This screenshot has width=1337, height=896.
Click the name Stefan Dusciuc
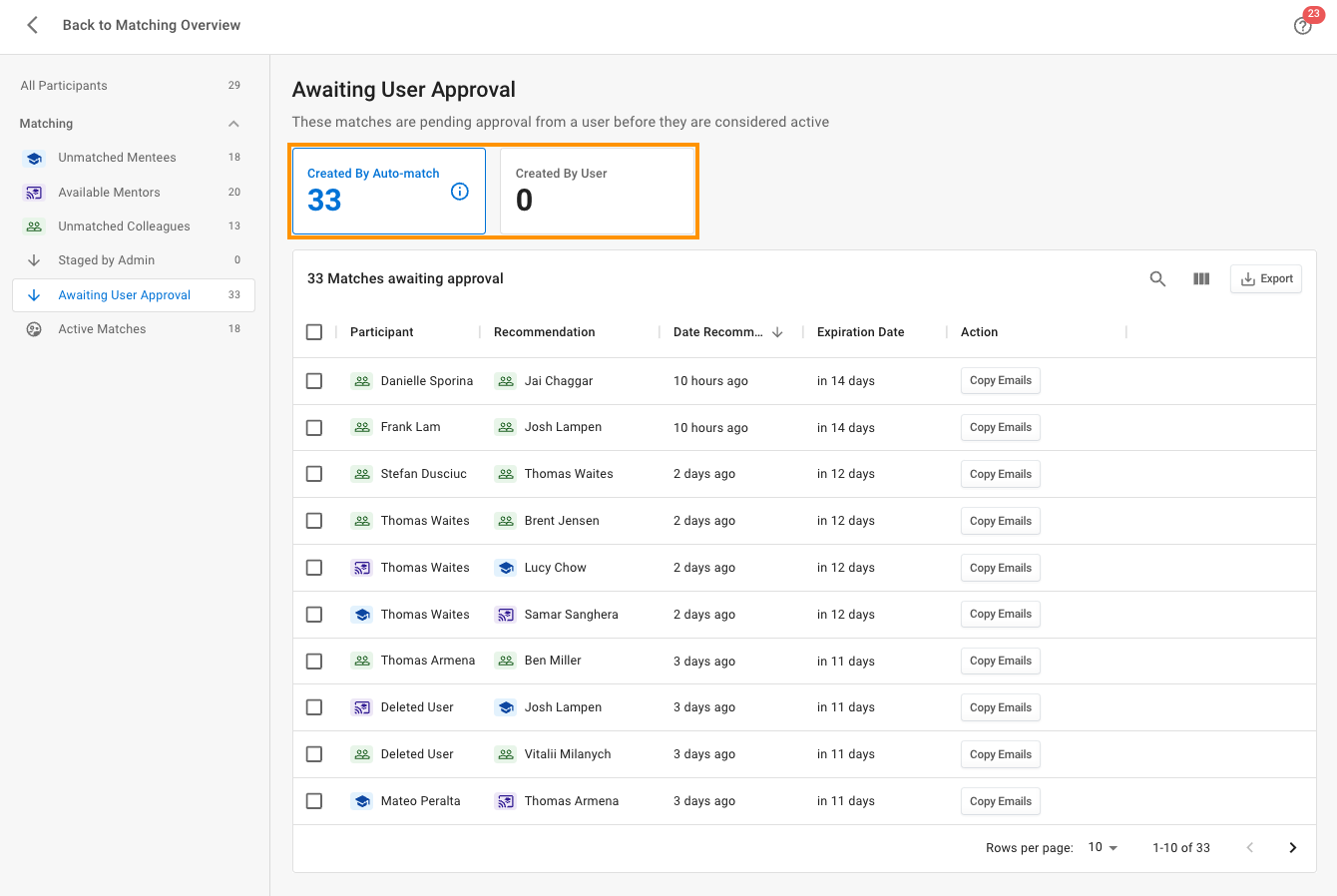click(x=424, y=474)
